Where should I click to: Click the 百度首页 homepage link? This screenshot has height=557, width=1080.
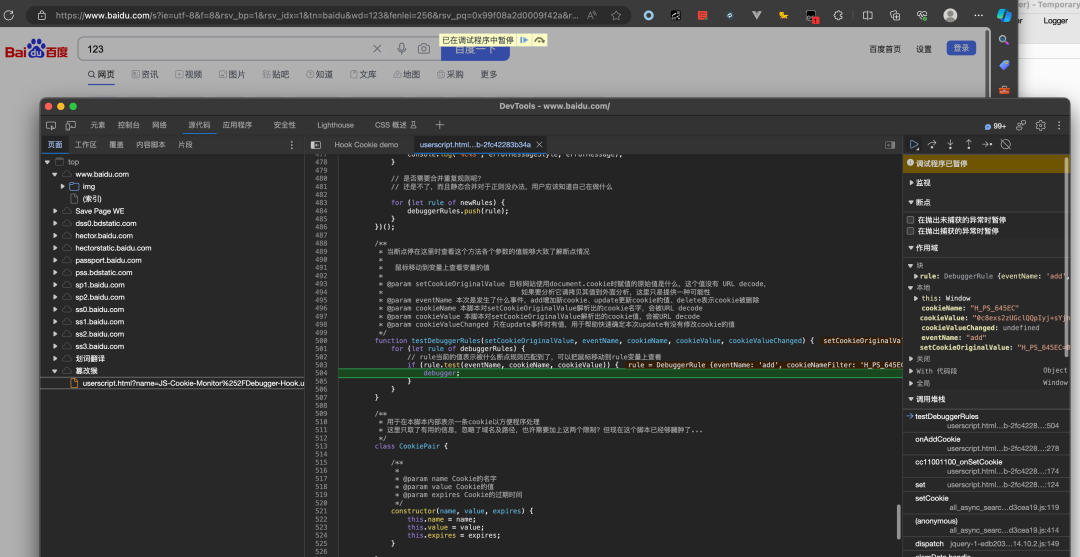885,49
